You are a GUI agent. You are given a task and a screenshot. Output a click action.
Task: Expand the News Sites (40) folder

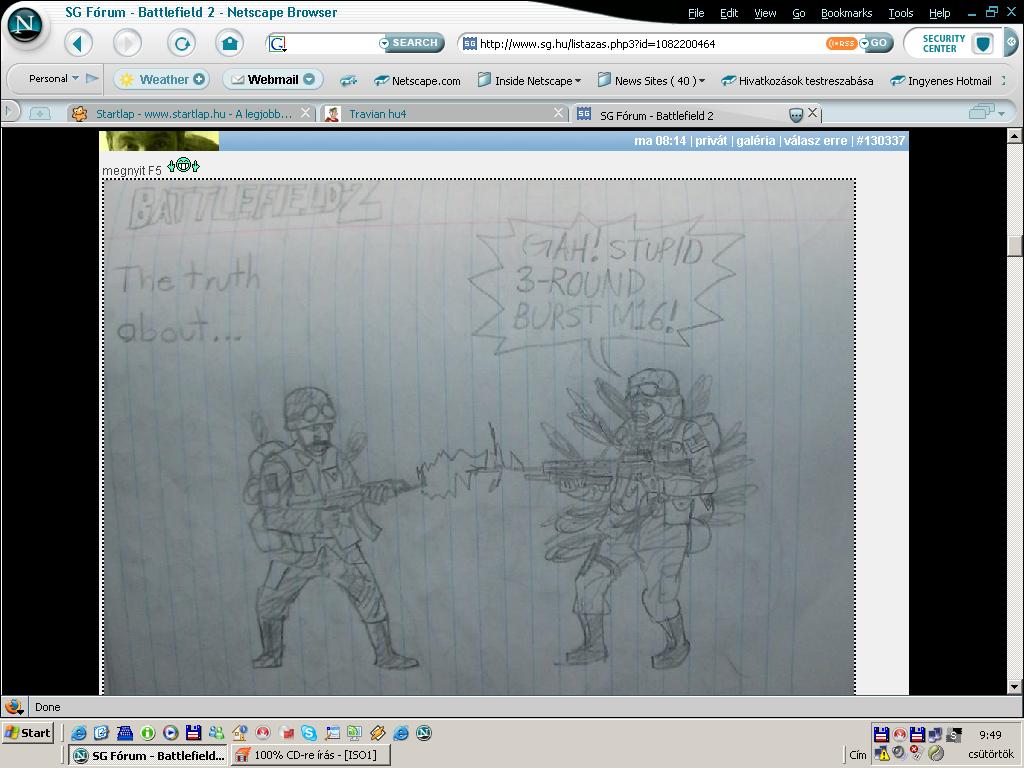651,81
